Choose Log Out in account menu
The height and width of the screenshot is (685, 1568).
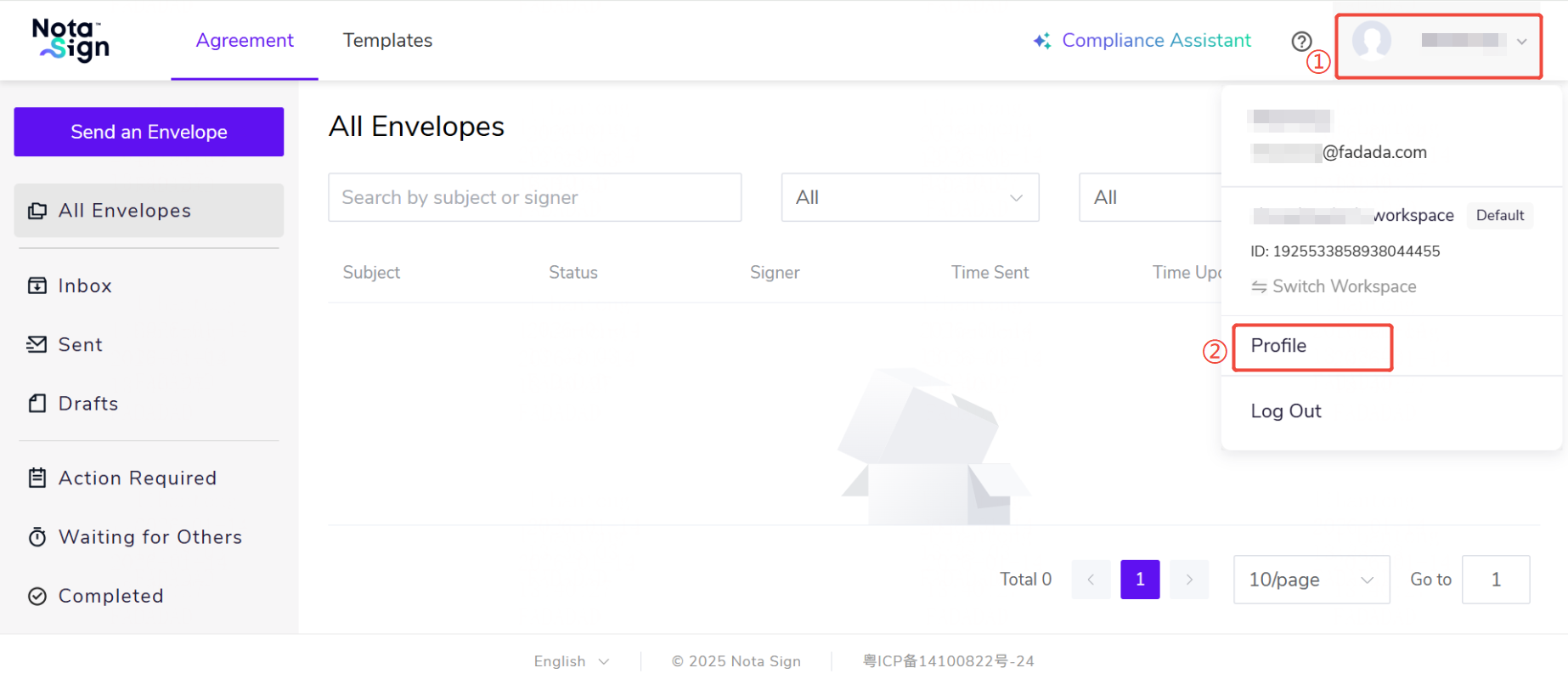1286,411
